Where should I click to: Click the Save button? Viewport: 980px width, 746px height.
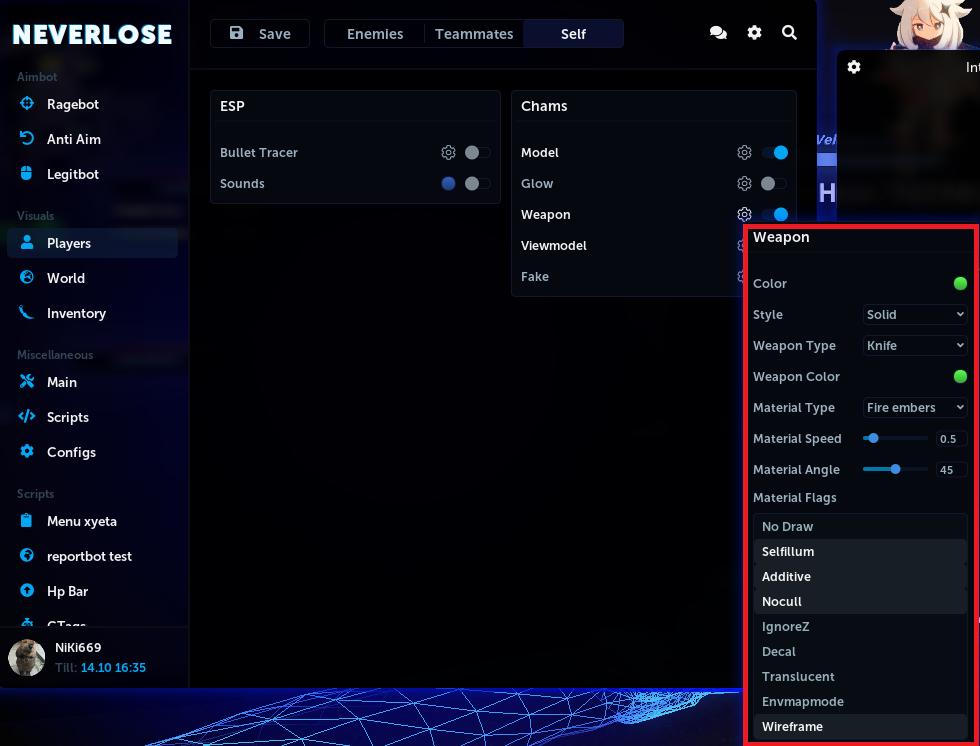[x=260, y=34]
